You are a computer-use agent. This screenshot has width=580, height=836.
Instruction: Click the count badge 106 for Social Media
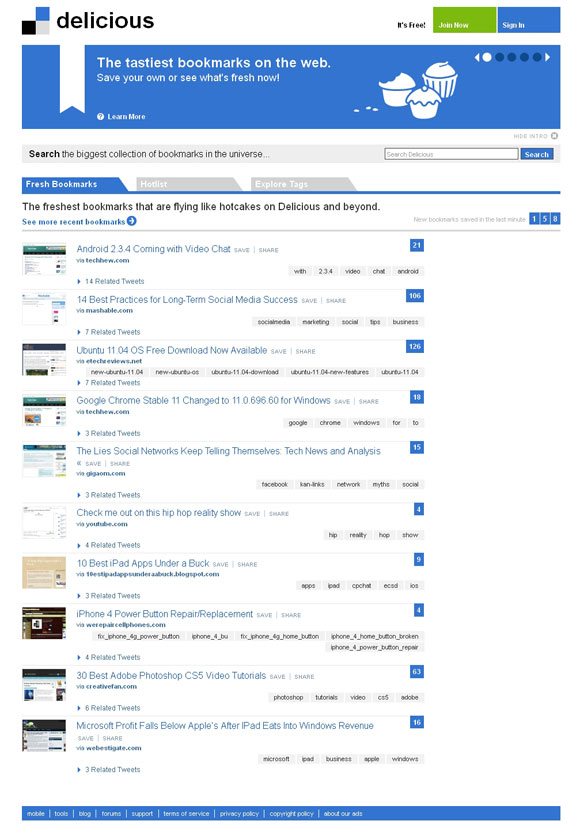[x=415, y=295]
